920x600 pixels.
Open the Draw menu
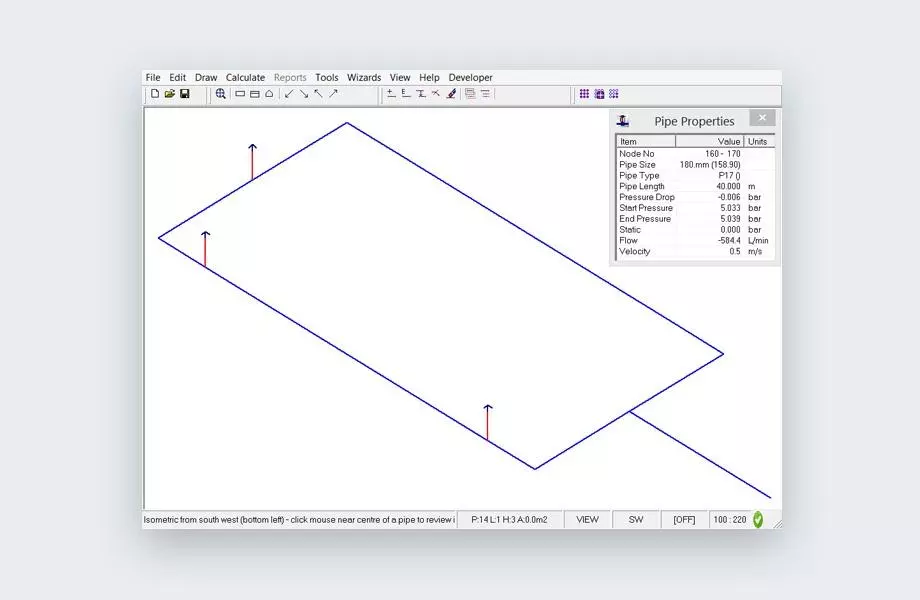[x=206, y=77]
